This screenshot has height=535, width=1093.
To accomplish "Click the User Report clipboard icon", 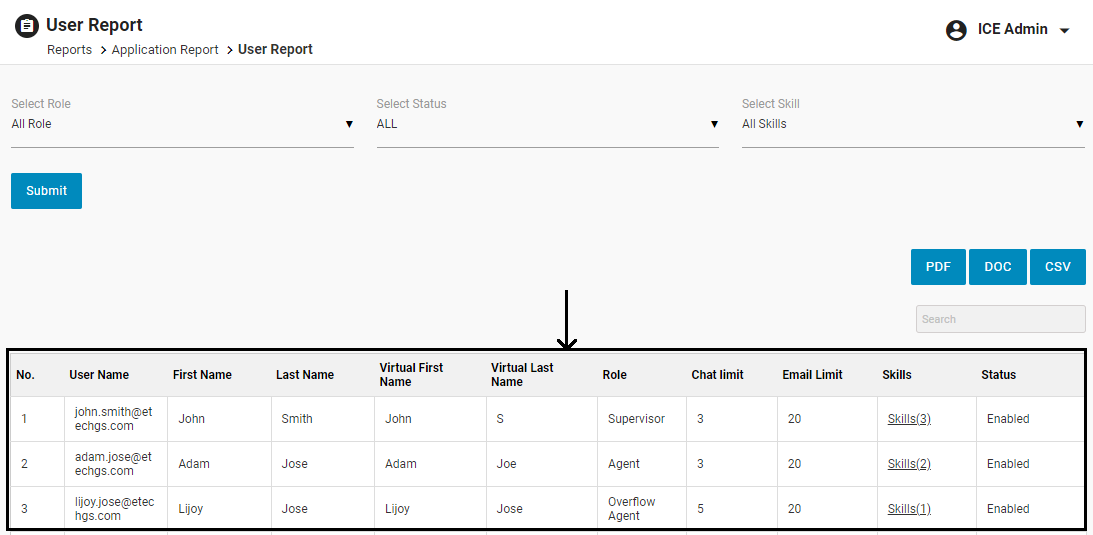I will 27,26.
